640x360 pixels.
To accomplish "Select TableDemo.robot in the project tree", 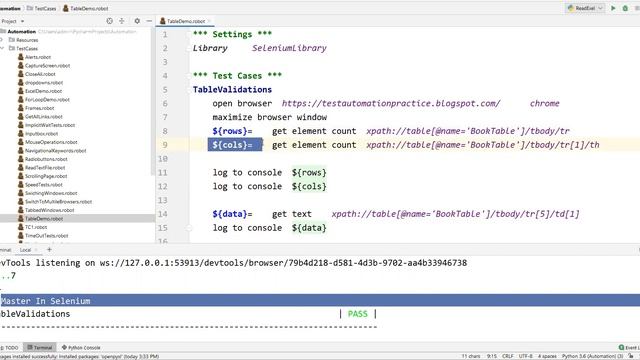I will [44, 219].
